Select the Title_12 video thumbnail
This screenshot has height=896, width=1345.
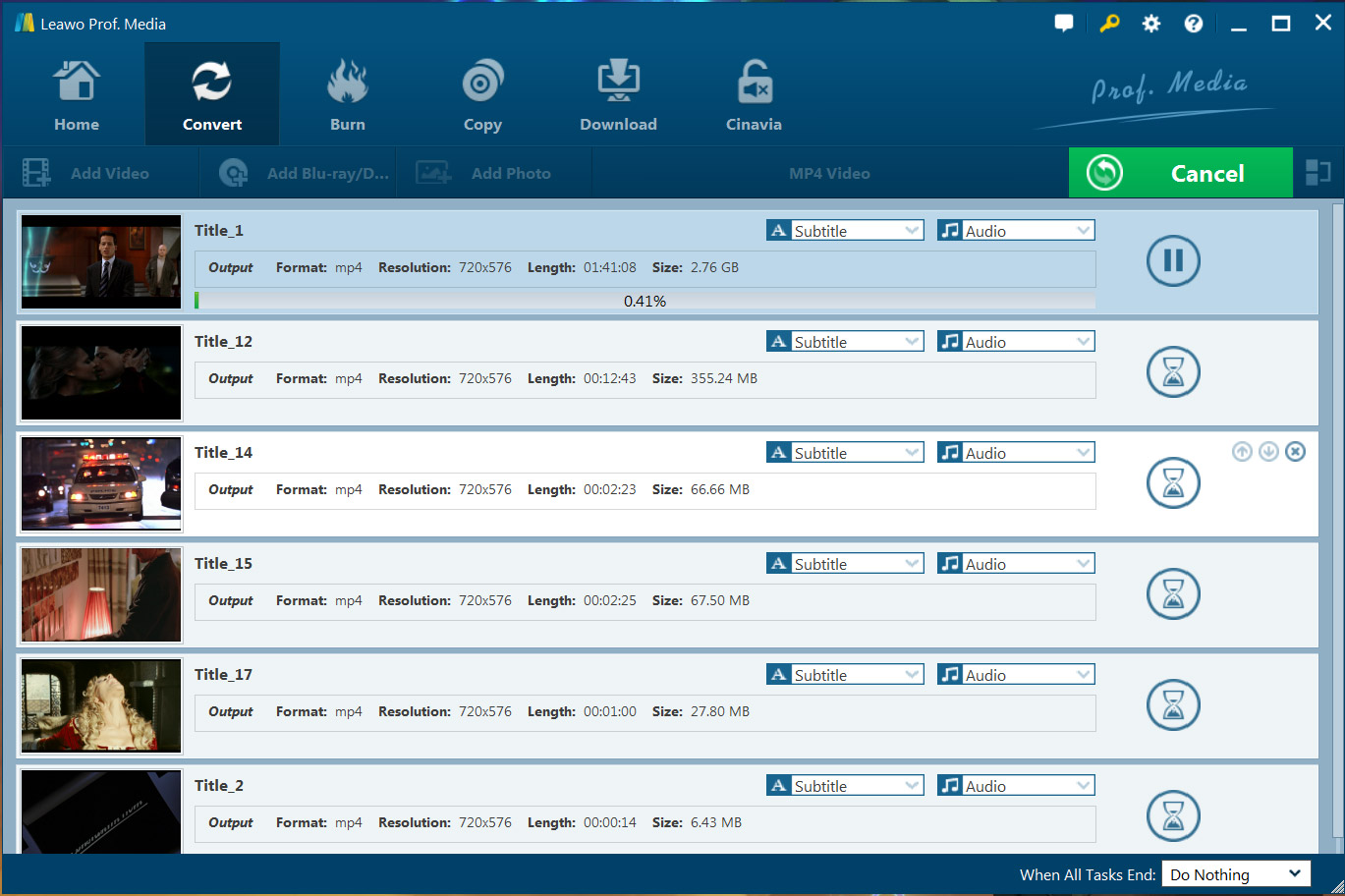click(101, 372)
